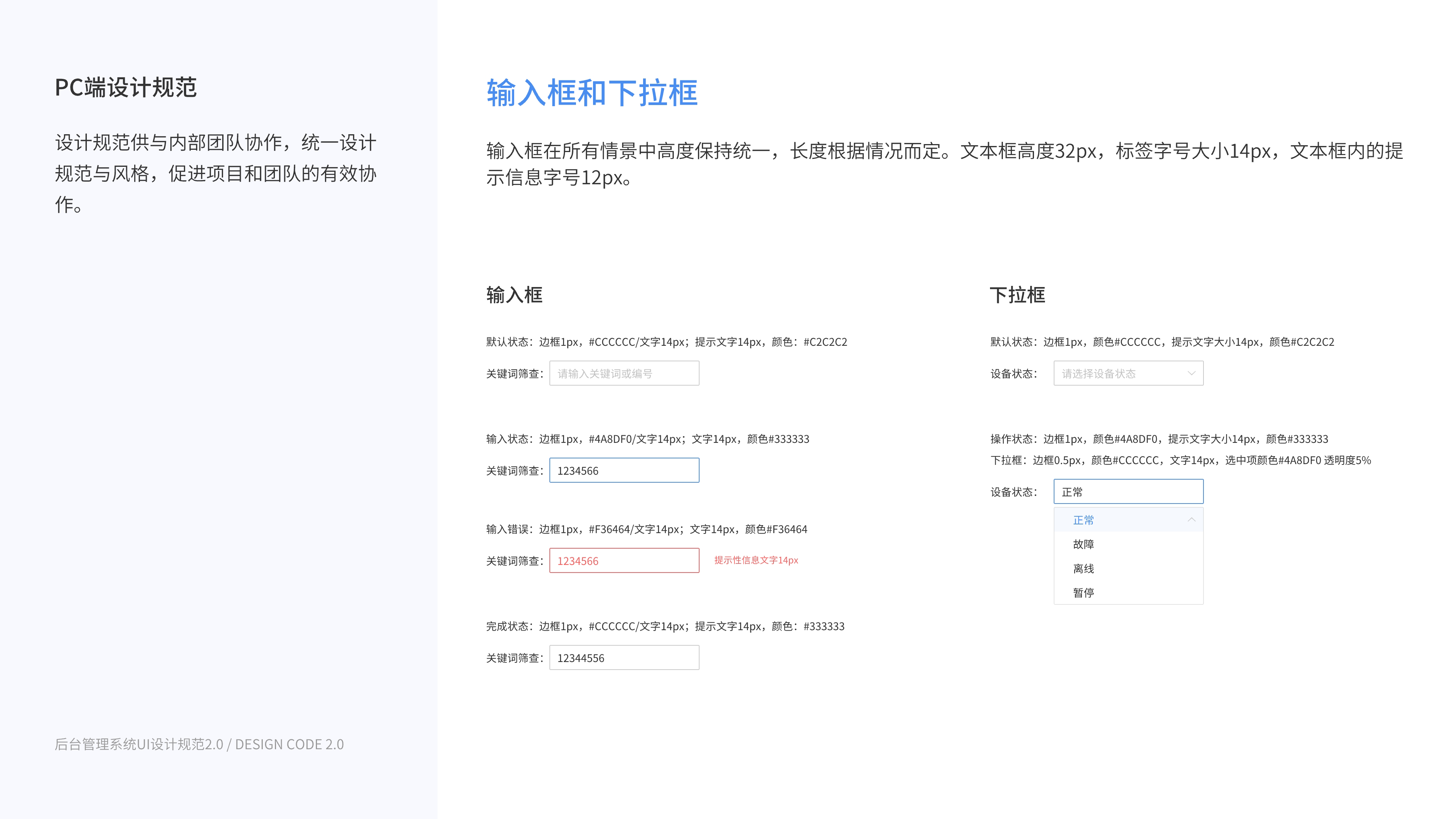Click the 默认状态 description above keyword input
The width and height of the screenshot is (1456, 819).
[667, 341]
